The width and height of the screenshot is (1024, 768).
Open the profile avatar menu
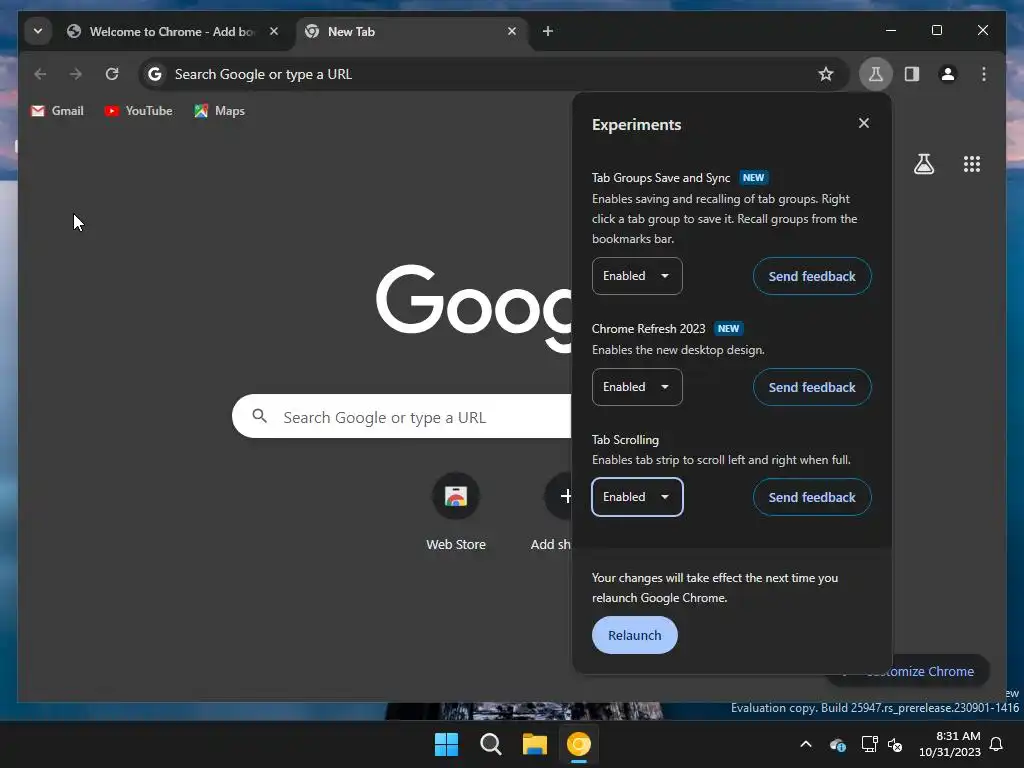tap(948, 74)
